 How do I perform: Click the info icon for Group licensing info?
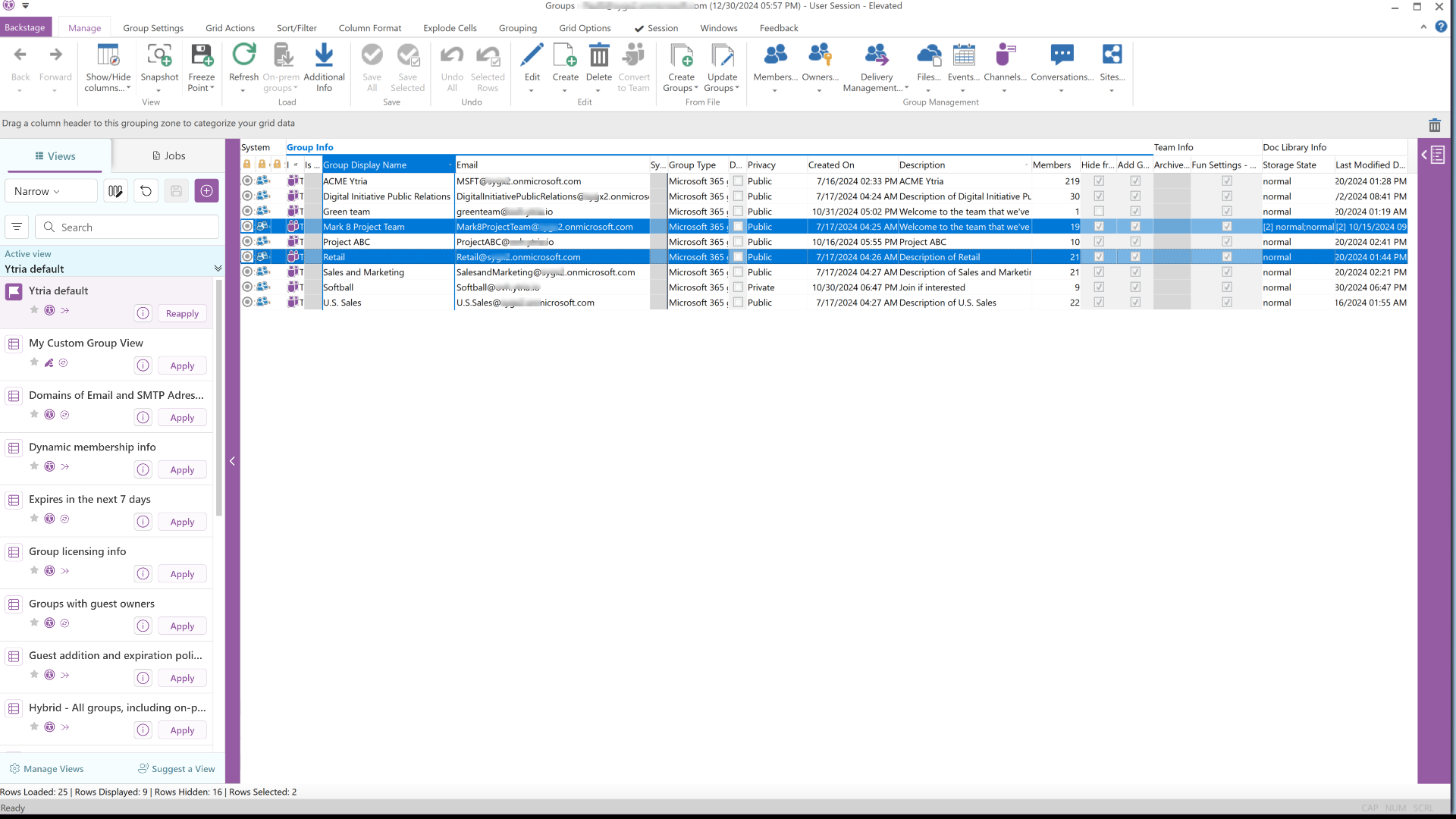click(143, 574)
